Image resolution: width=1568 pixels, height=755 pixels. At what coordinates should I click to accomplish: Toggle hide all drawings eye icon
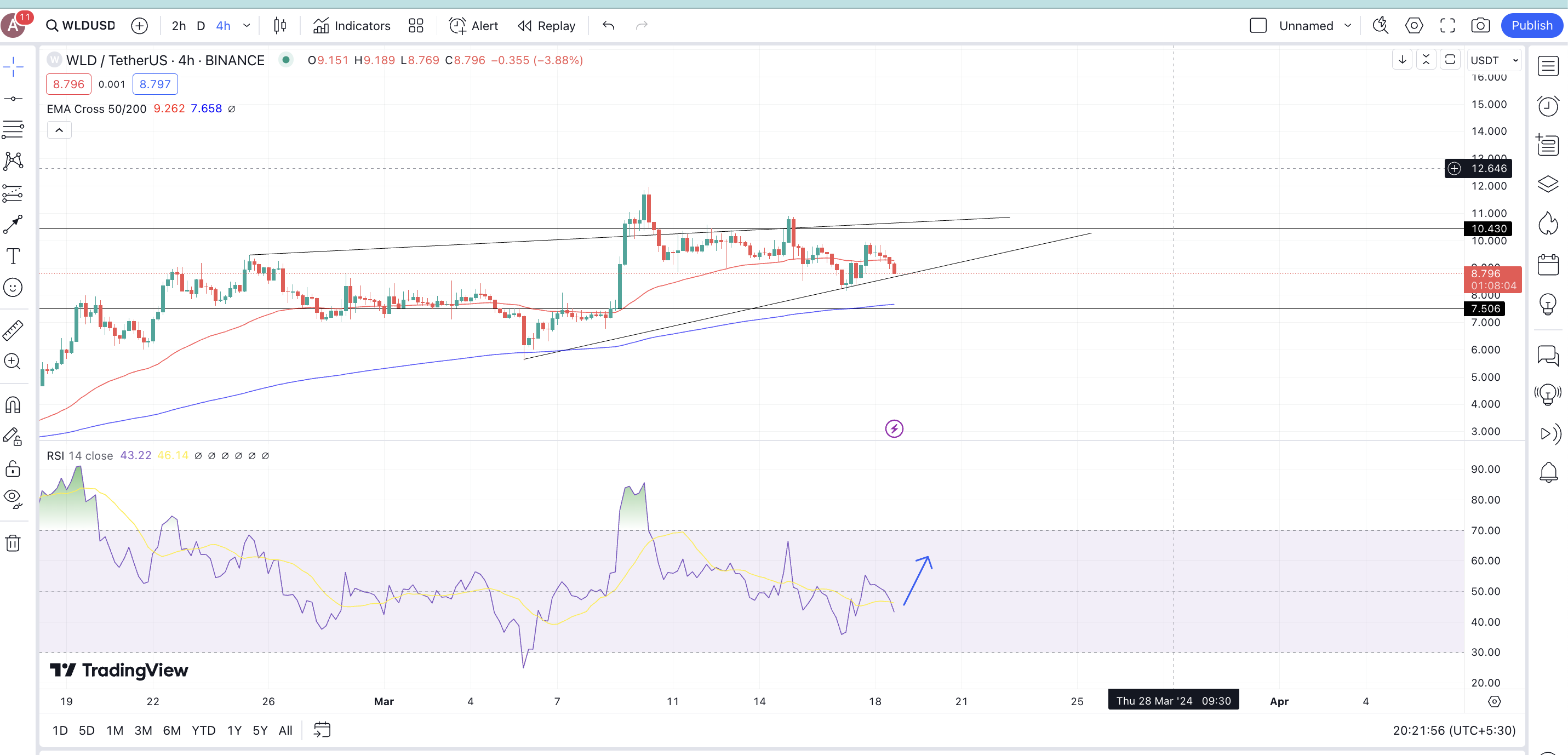[x=13, y=497]
